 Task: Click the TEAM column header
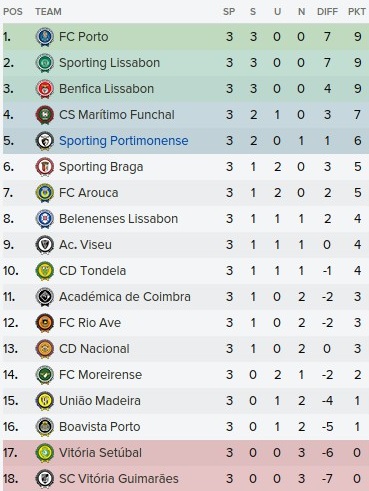click(x=48, y=12)
